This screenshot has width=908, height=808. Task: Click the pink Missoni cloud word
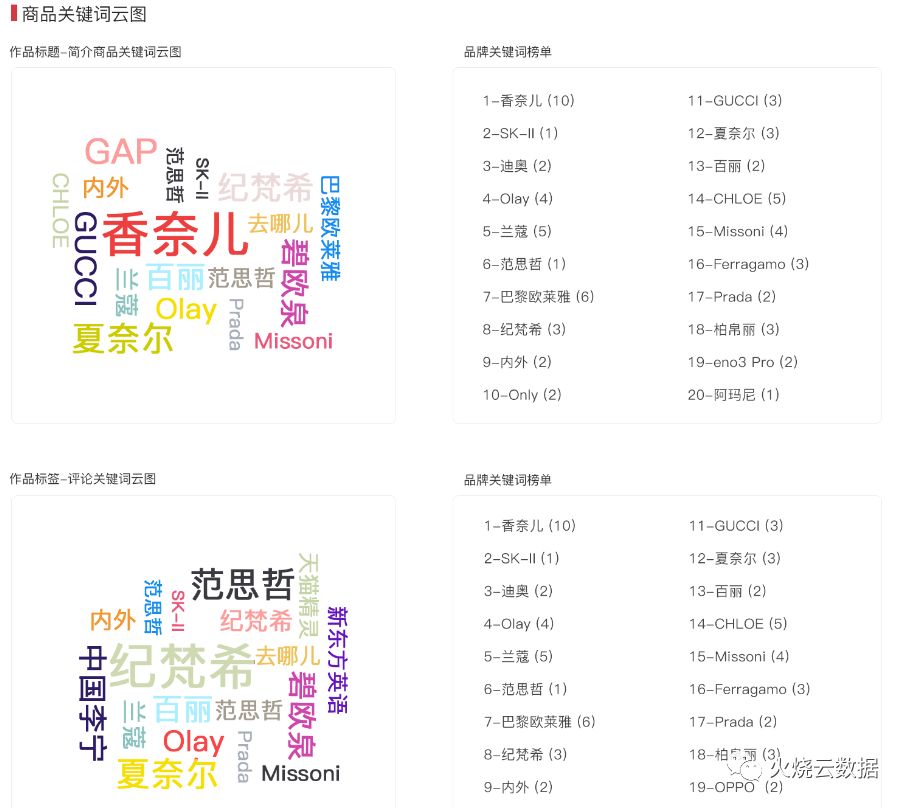pos(294,341)
